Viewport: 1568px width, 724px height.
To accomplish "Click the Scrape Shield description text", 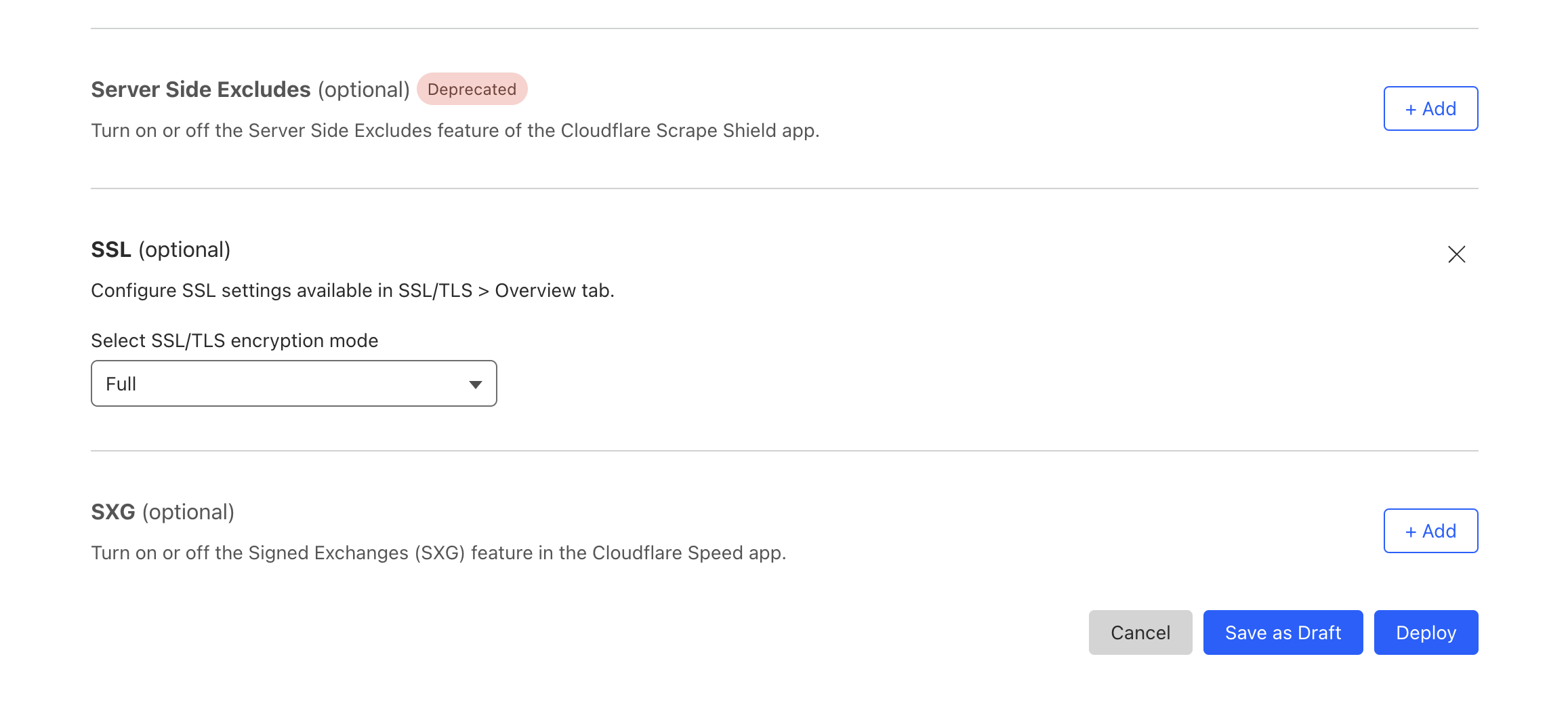I will [x=455, y=130].
